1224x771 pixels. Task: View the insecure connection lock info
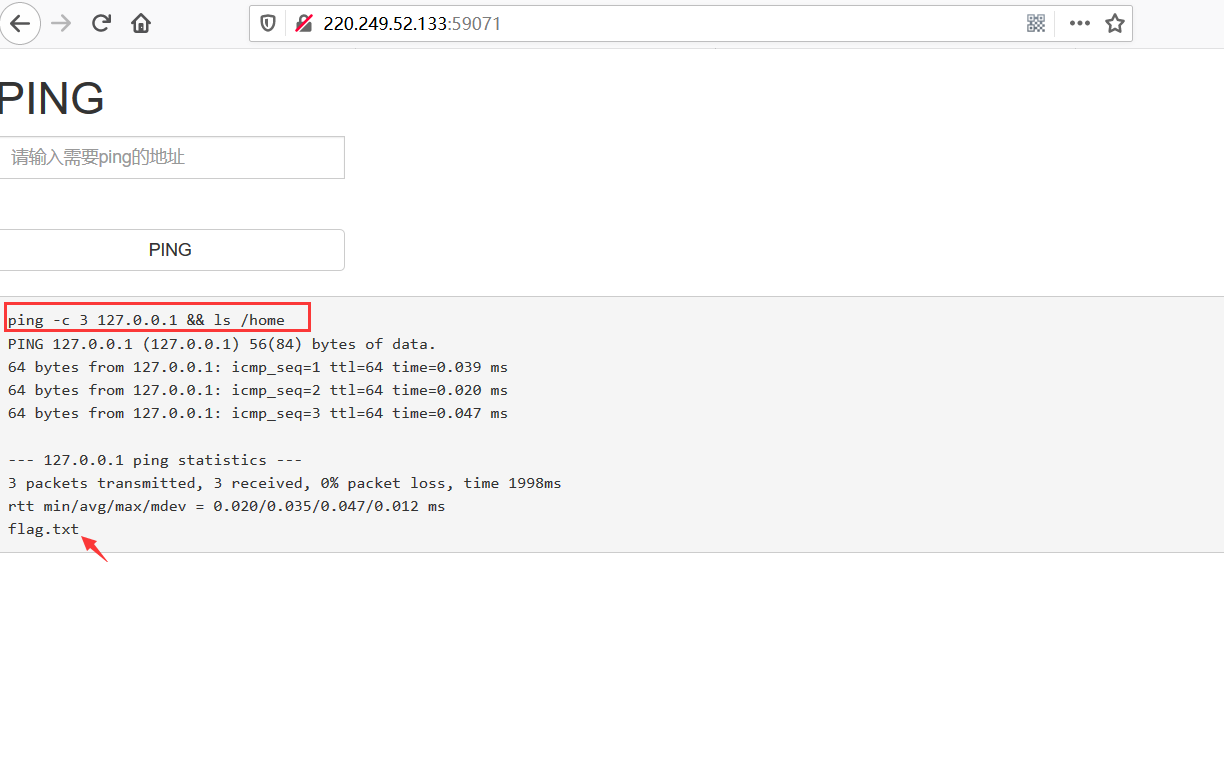pos(303,23)
